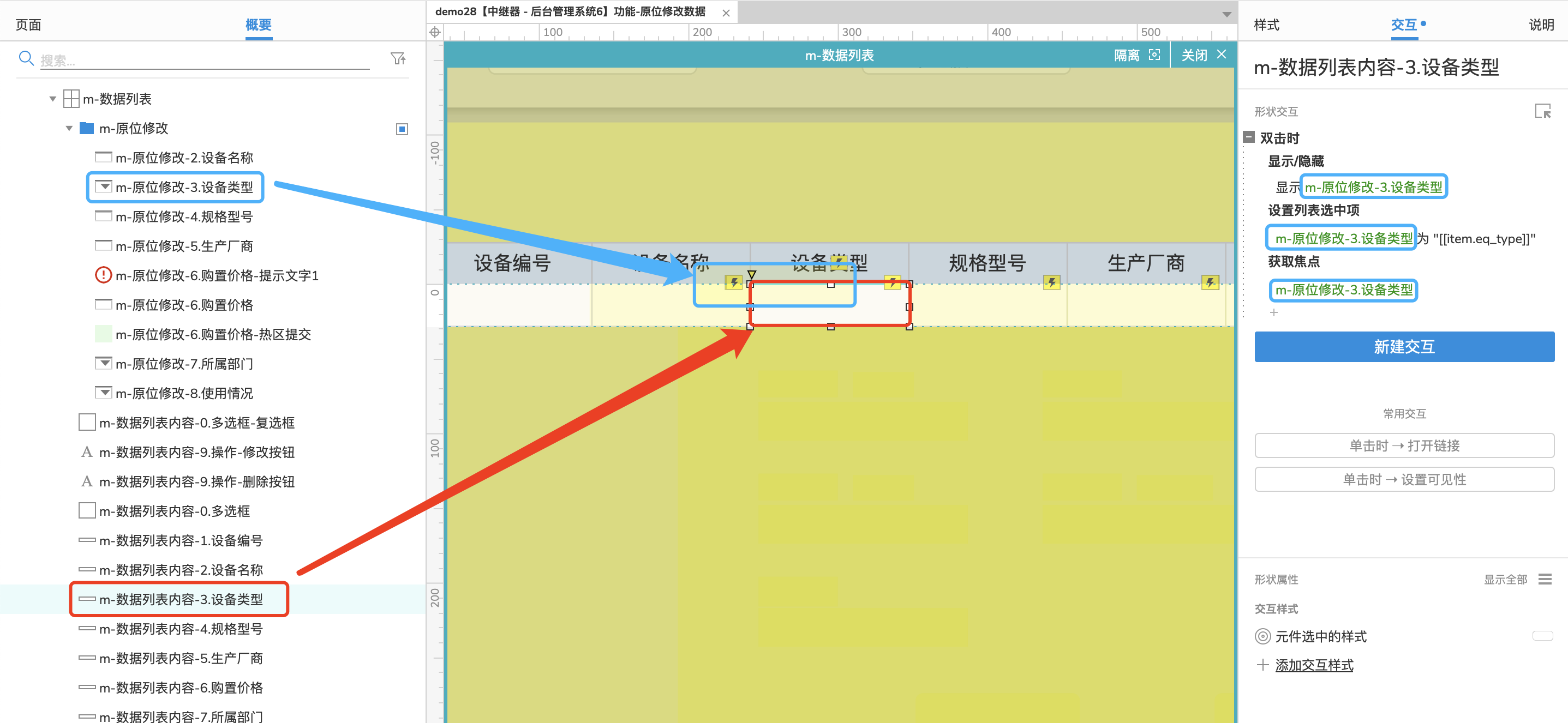Select checkbox widget m-数据列表内容-0.多选框
Screen dimensions: 1568x723
coord(87,511)
